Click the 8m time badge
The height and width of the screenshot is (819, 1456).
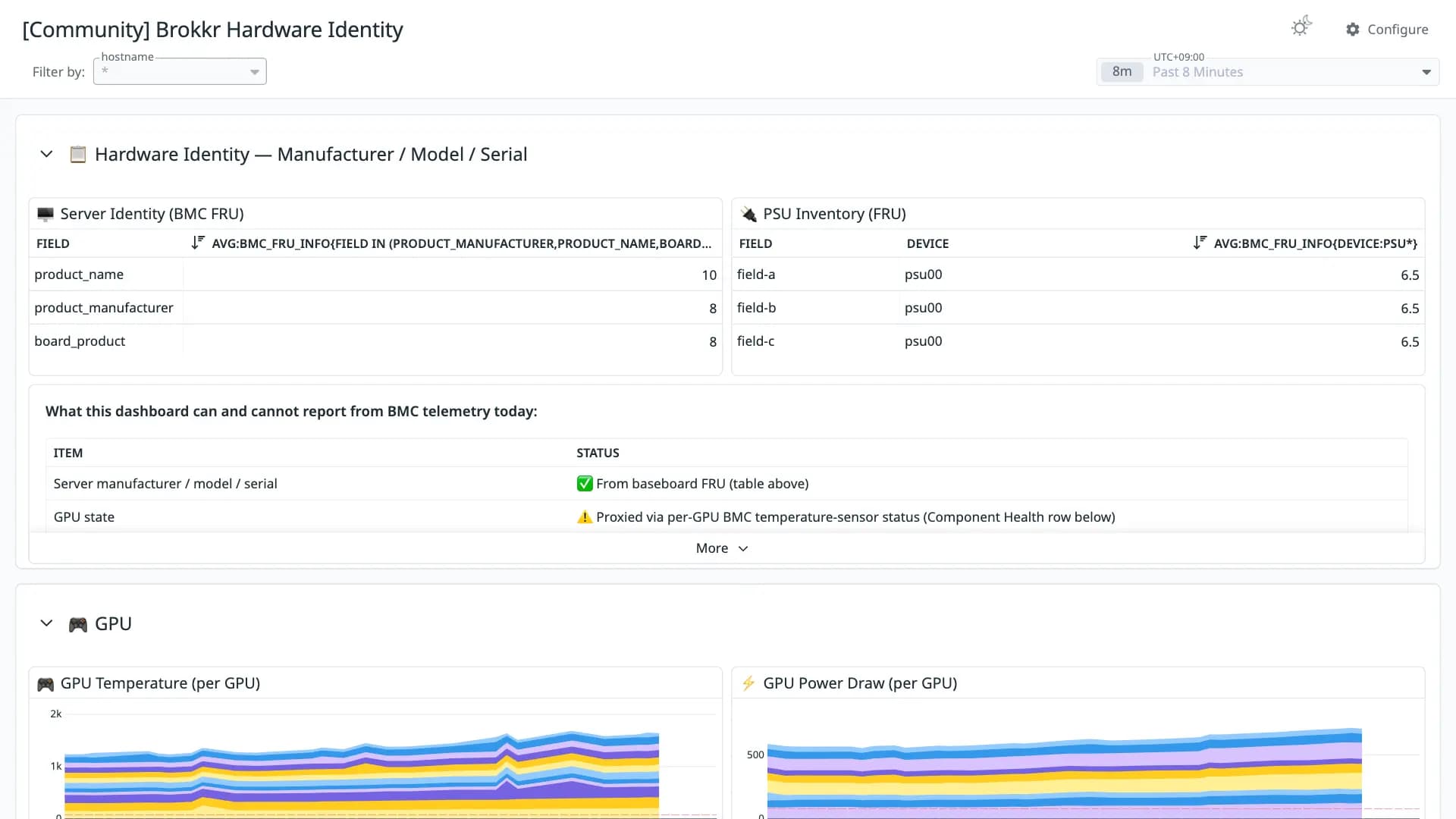pyautogui.click(x=1122, y=72)
